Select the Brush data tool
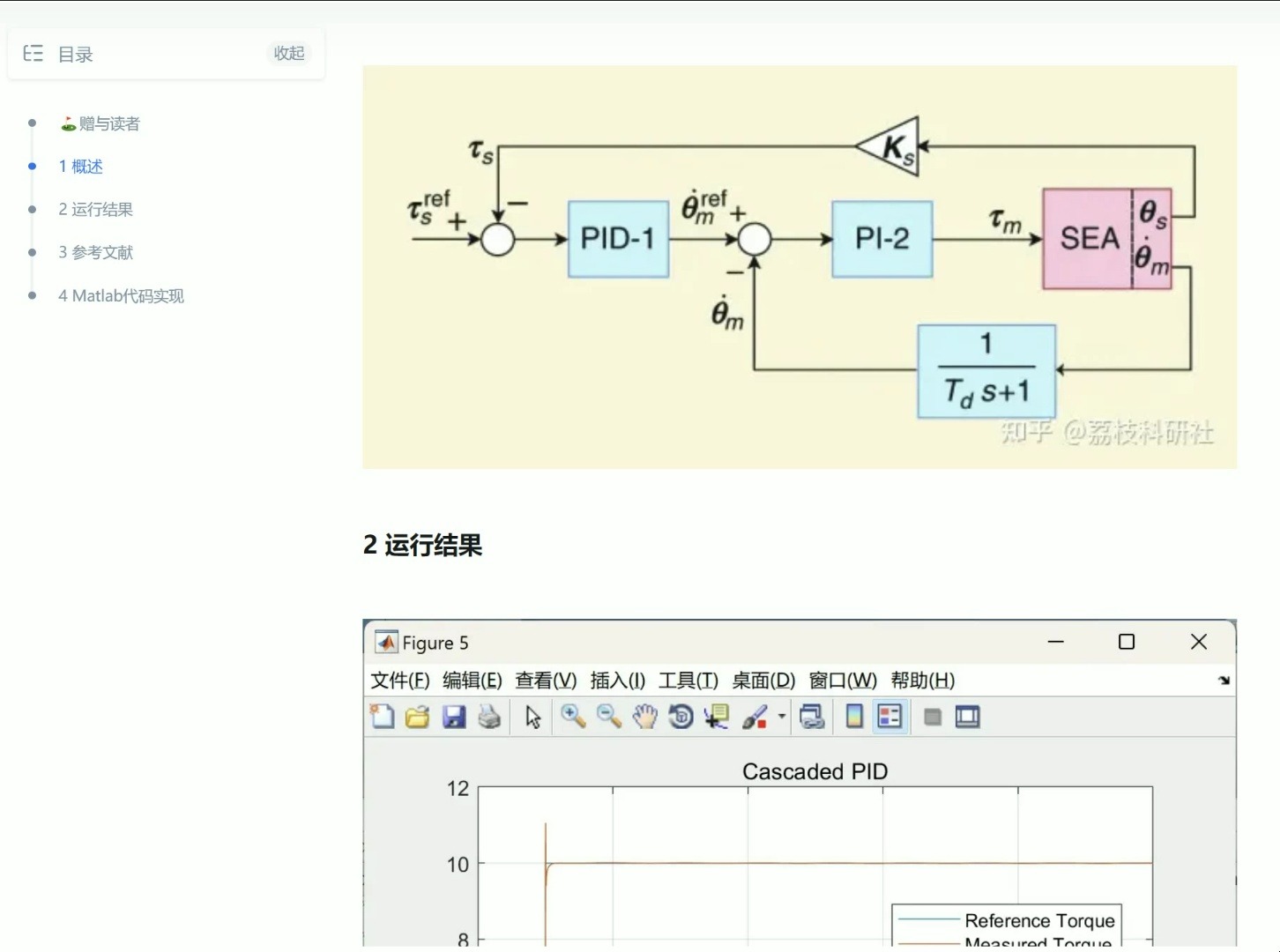This screenshot has width=1280, height=952. [755, 717]
